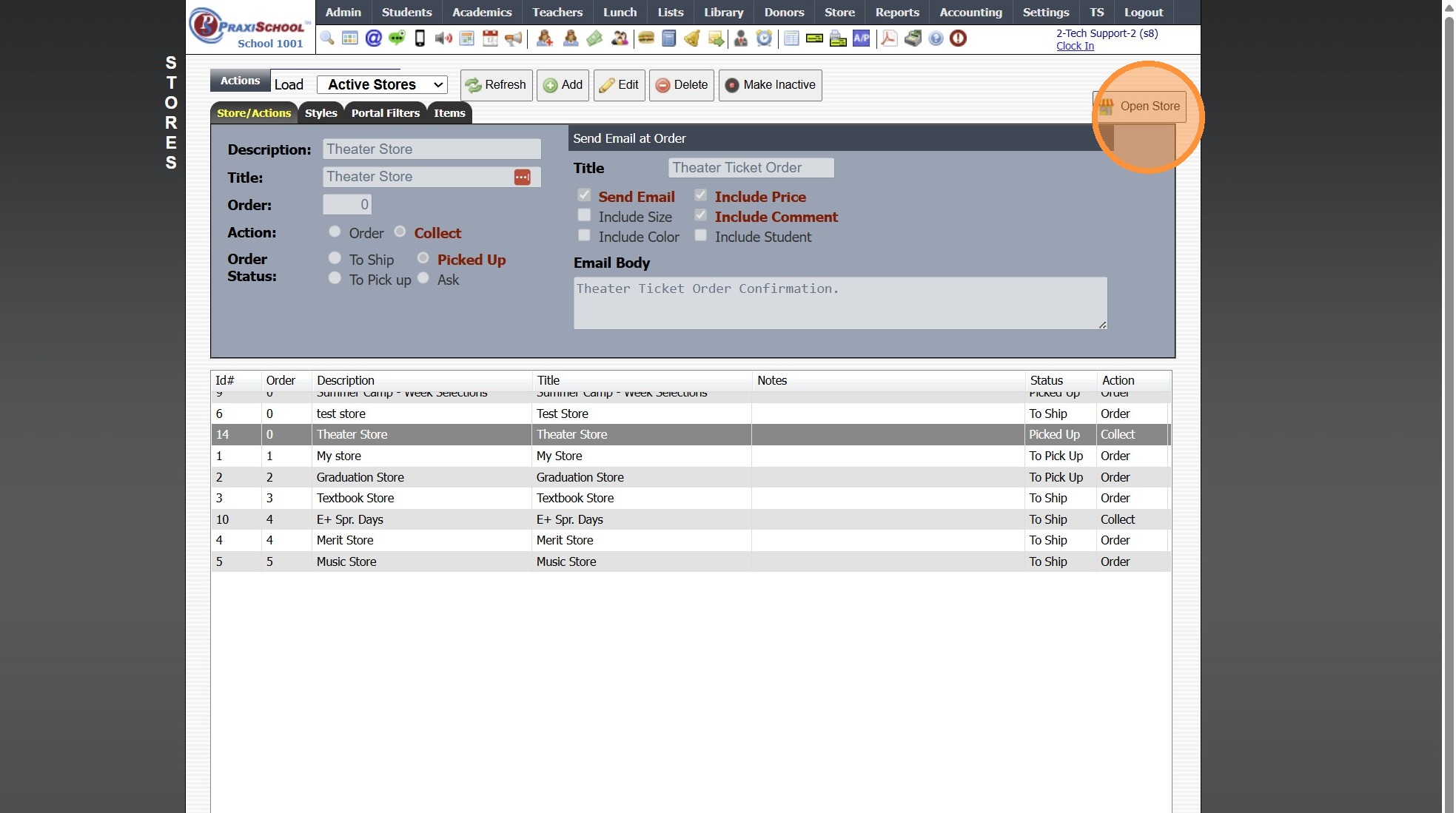Click the mobile phone toolbar icon
The width and height of the screenshot is (1456, 813).
click(x=420, y=38)
